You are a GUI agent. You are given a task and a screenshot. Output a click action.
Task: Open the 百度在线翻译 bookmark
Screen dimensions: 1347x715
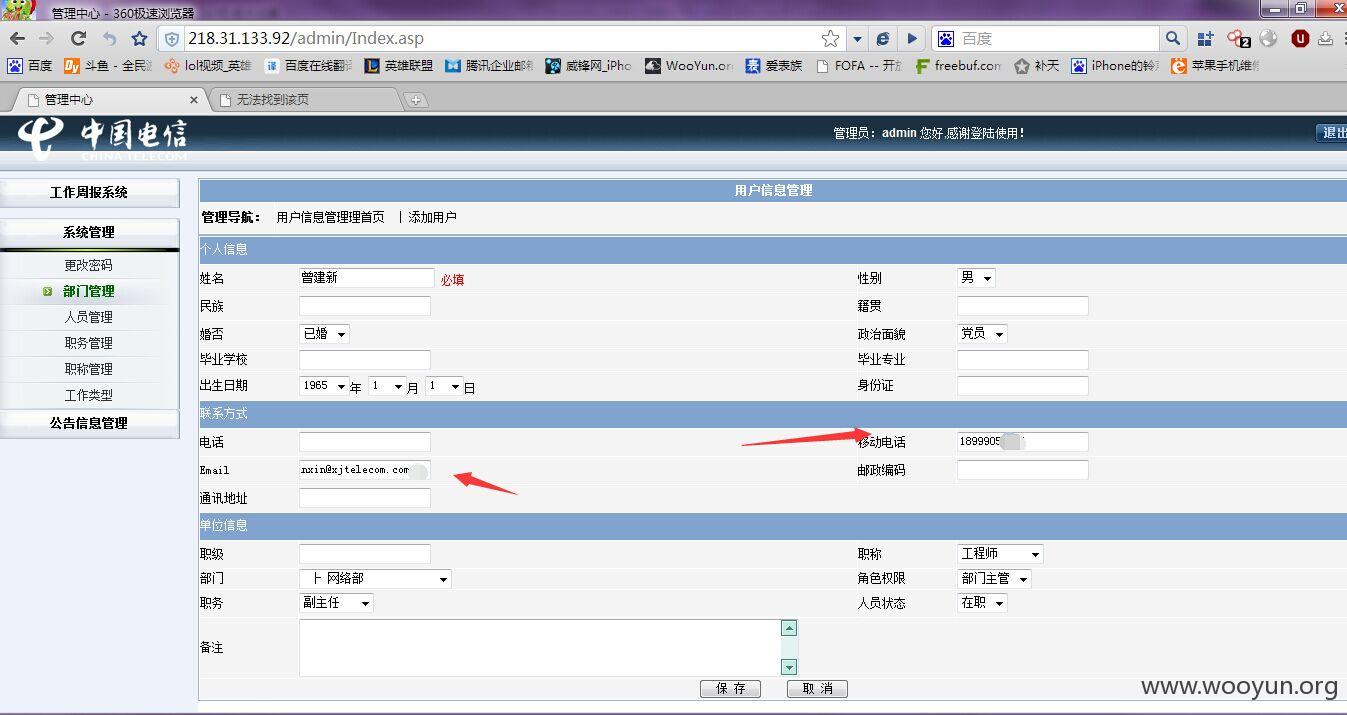[x=308, y=65]
